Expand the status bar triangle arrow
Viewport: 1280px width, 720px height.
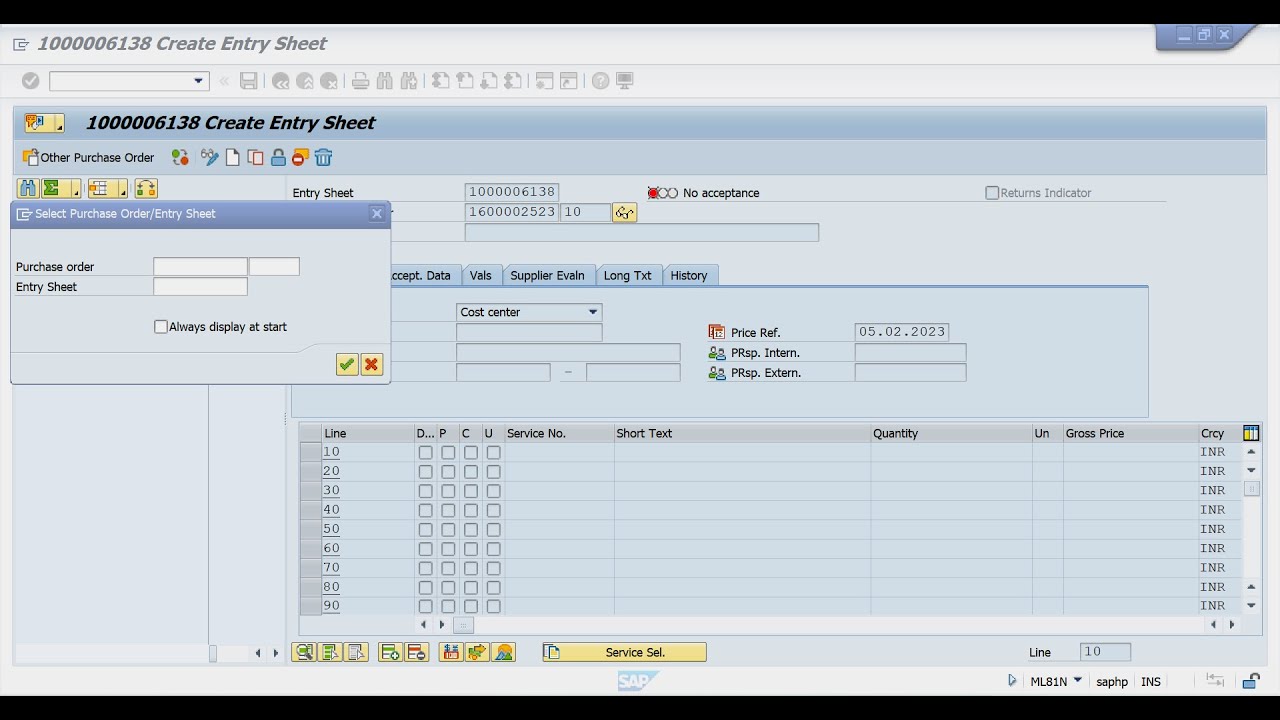1011,681
